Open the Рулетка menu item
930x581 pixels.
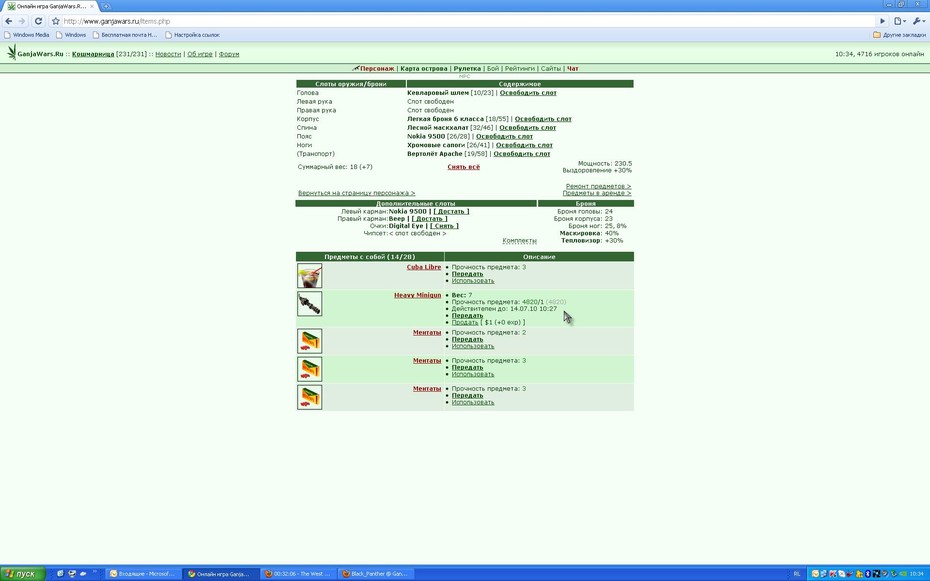[467, 69]
